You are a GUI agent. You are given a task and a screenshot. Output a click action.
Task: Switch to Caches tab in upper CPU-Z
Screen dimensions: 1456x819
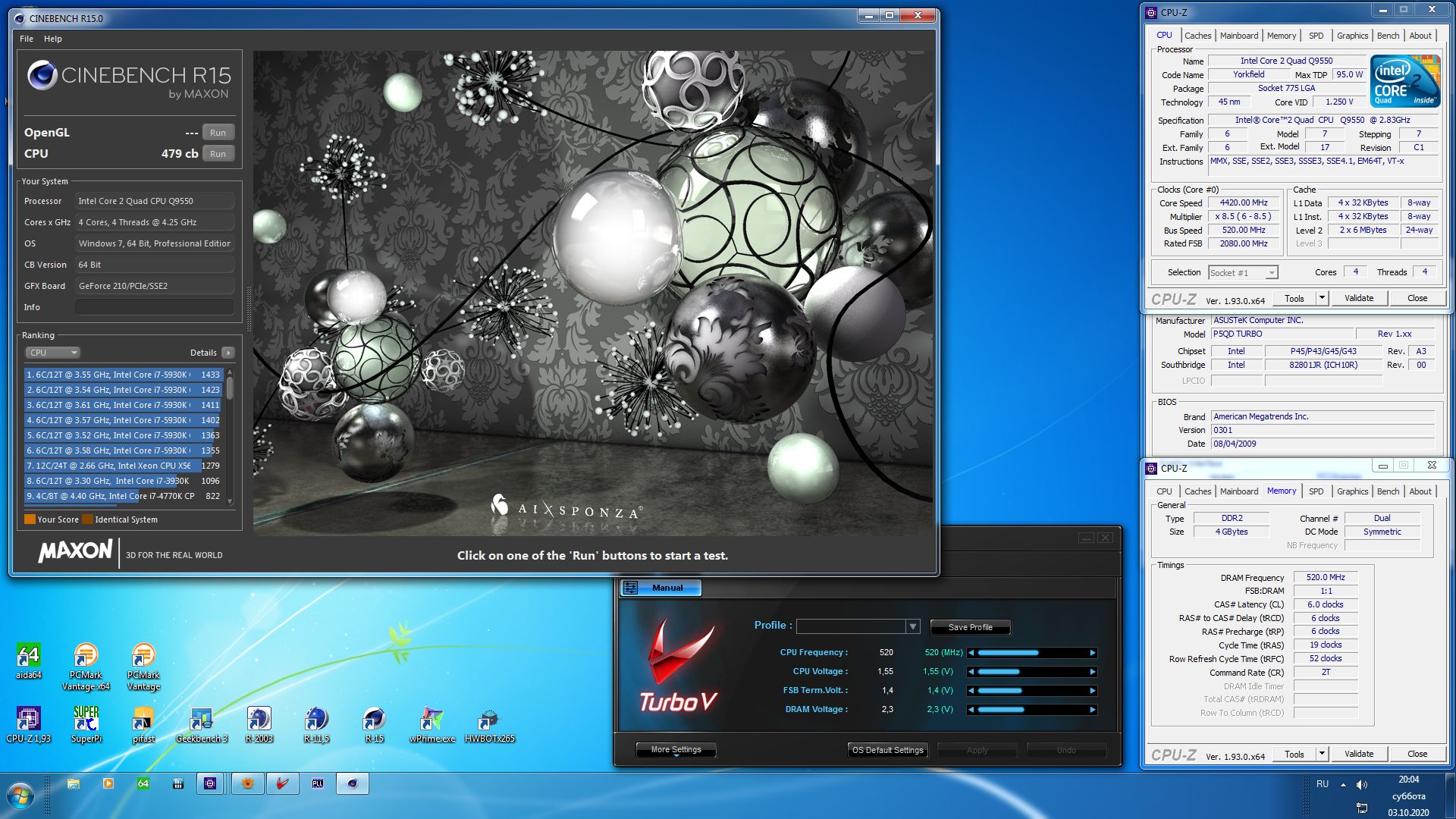click(1198, 36)
